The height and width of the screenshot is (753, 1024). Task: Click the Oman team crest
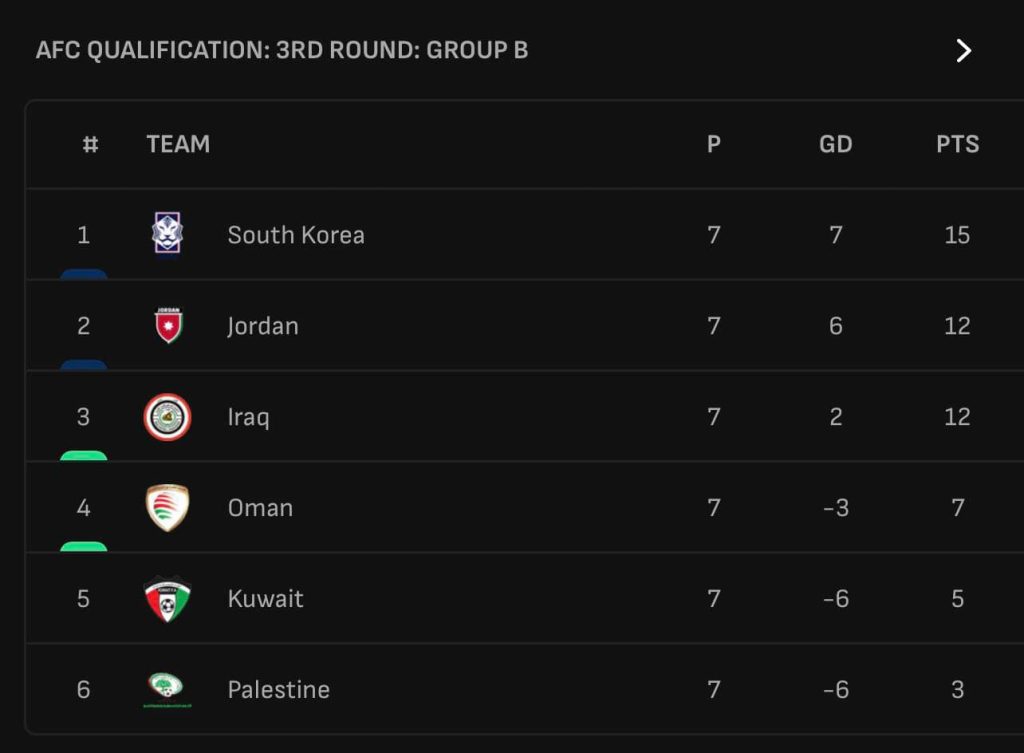pos(167,508)
